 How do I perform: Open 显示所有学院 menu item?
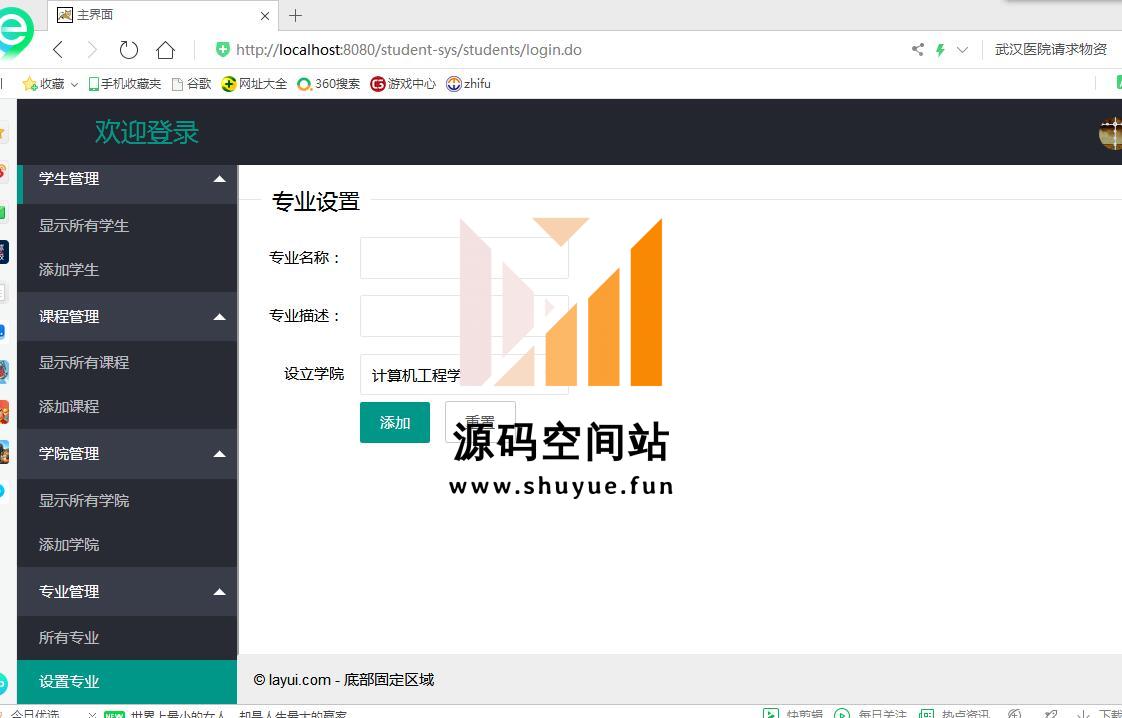click(x=127, y=500)
